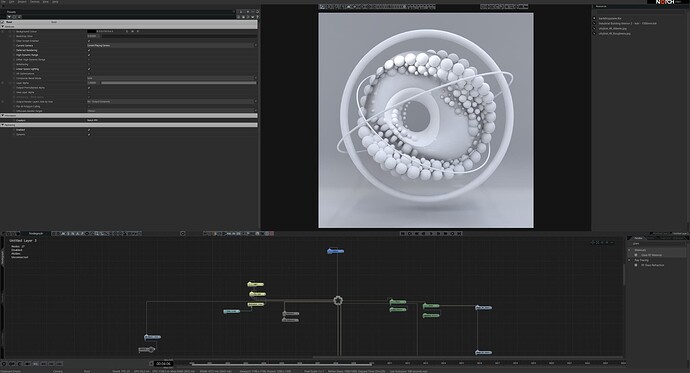Click the circular icon at bottom-left of timeline
The height and width of the screenshot is (373, 690).
point(4,364)
